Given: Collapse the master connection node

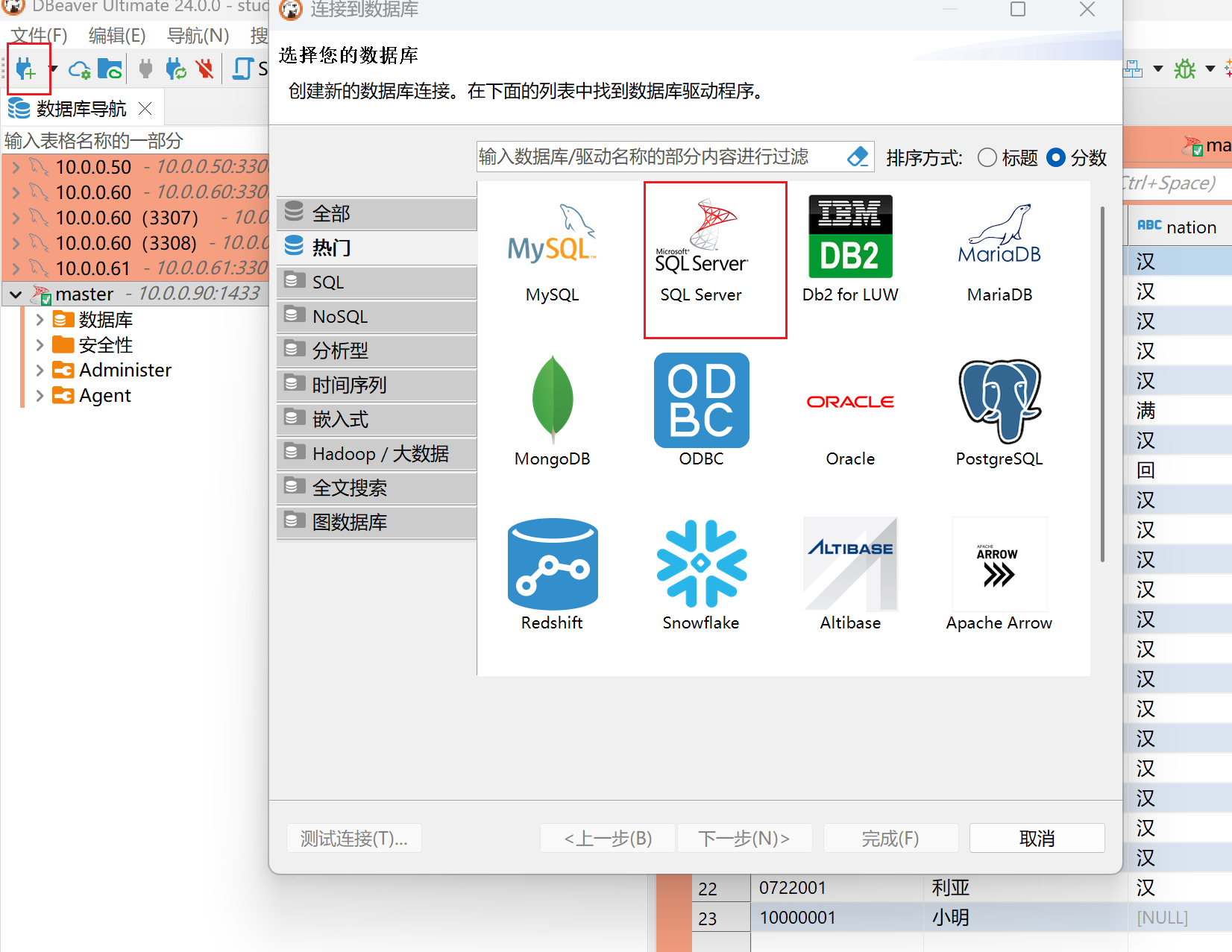Looking at the screenshot, I should click(16, 294).
